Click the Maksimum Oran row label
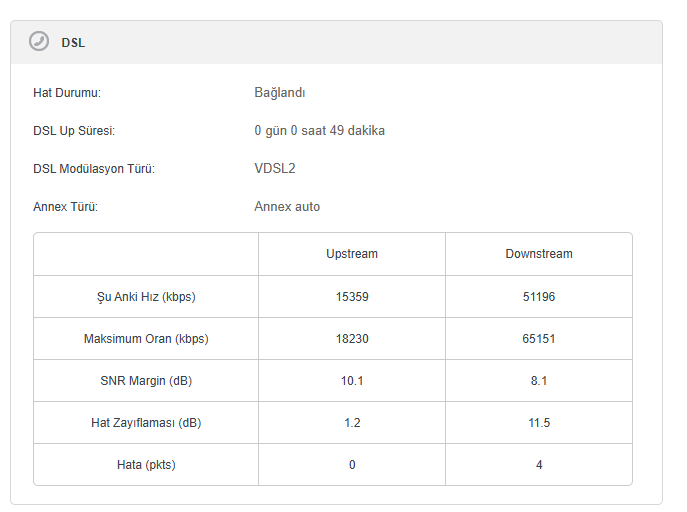Viewport: 687px width, 512px height. click(x=146, y=339)
